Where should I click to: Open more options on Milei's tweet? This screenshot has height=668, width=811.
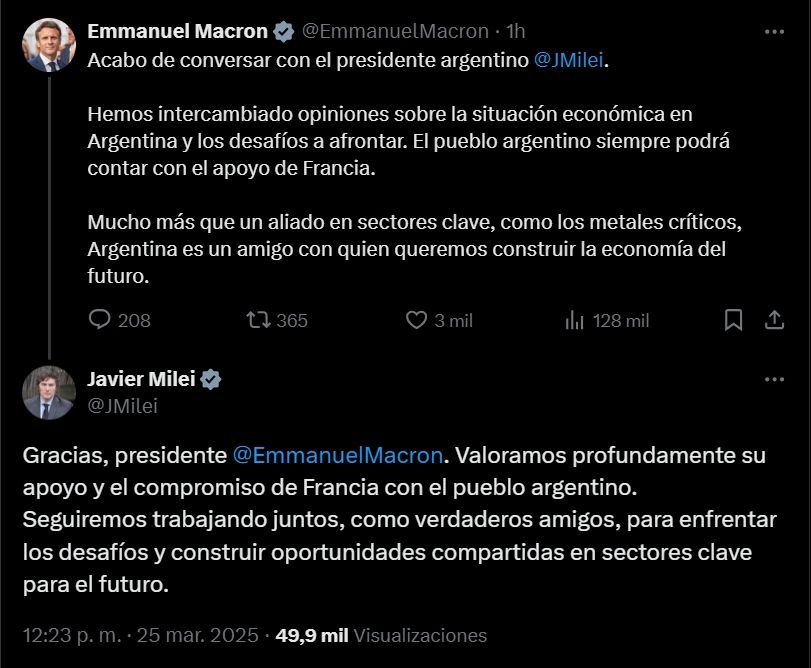[774, 380]
